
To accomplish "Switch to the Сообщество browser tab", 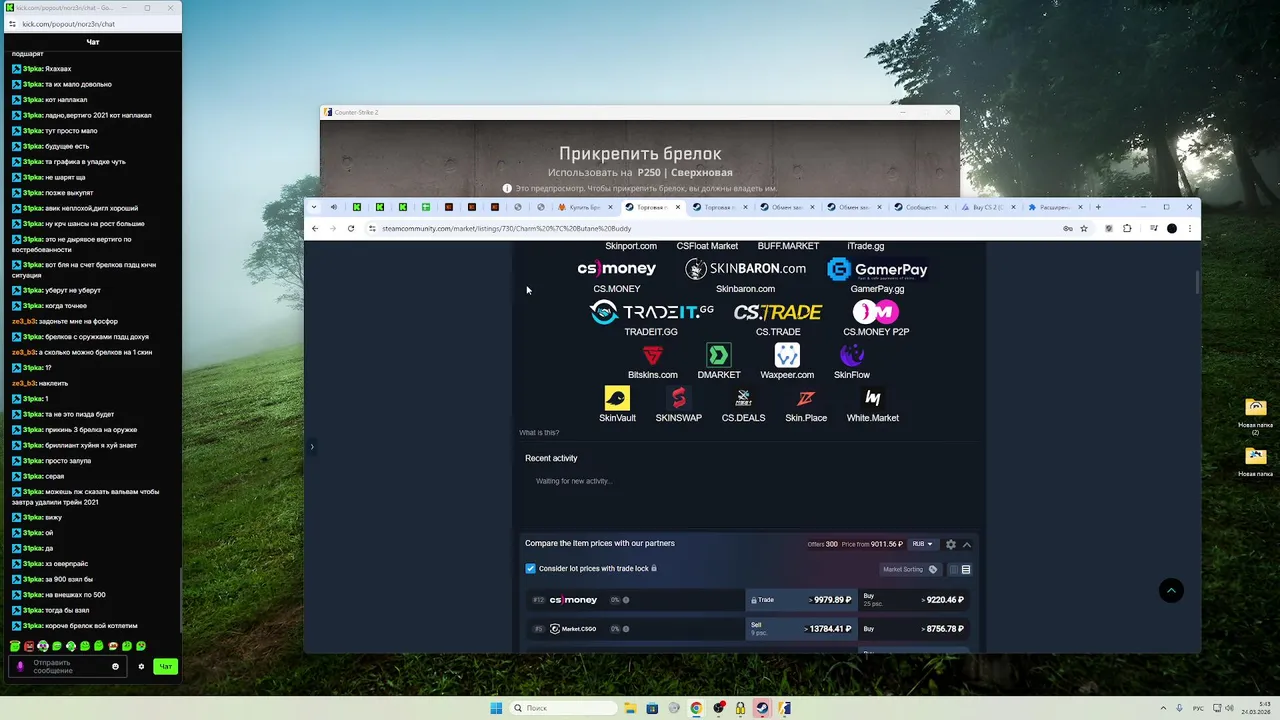I will tap(920, 207).
